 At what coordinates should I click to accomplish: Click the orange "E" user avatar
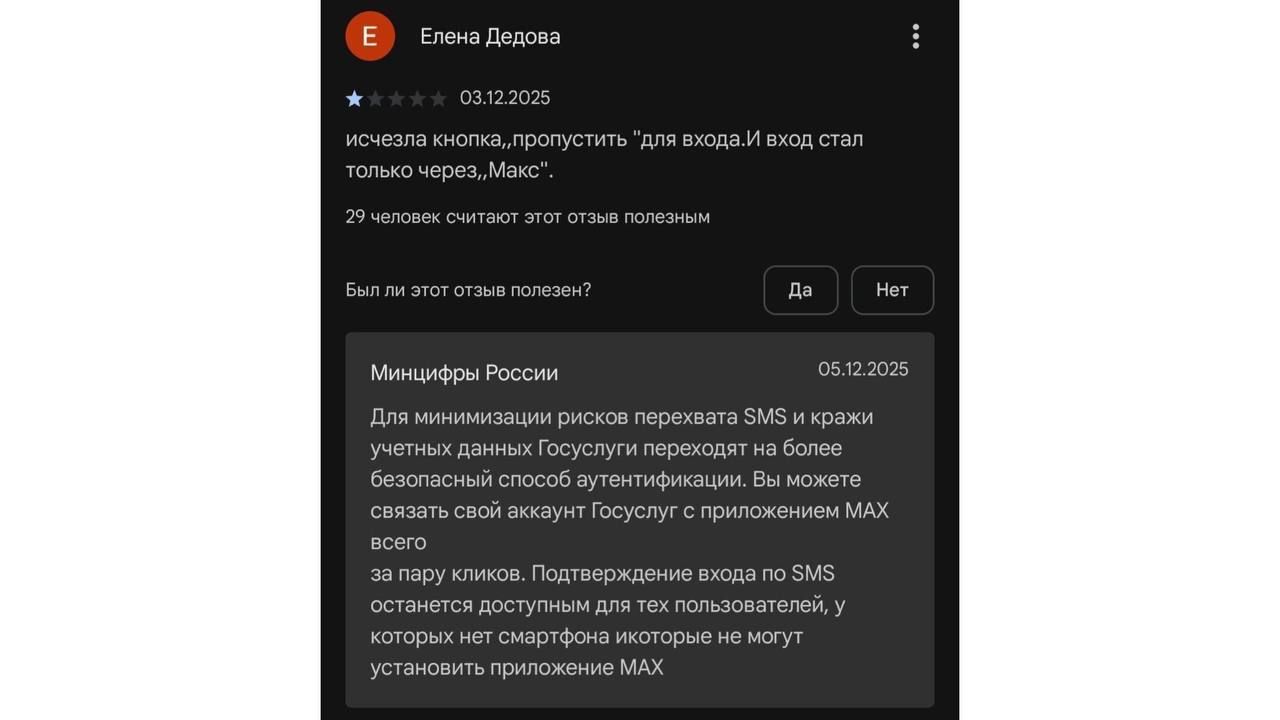click(x=369, y=37)
